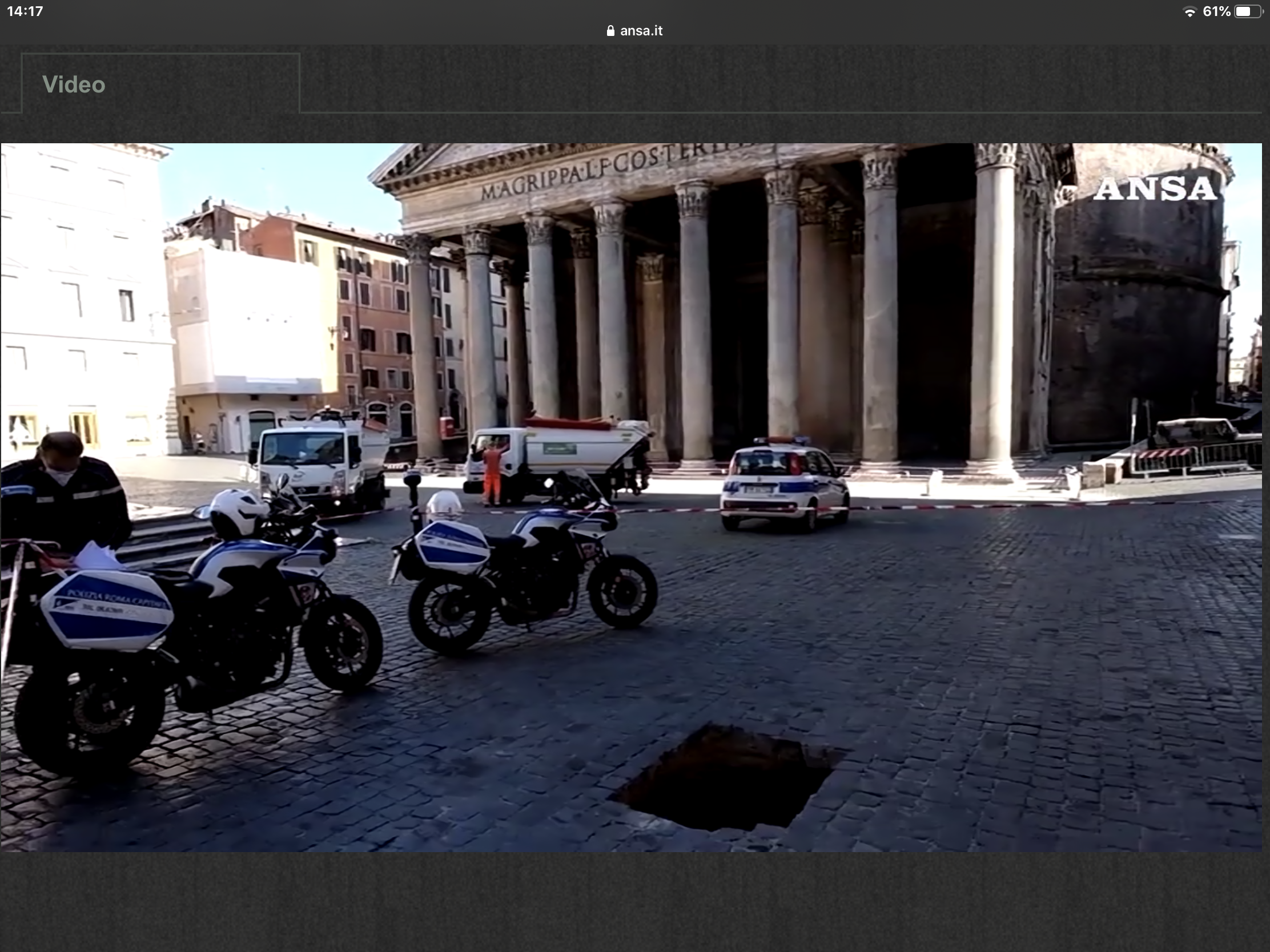Switch to the Video tab
The height and width of the screenshot is (952, 1270).
[74, 85]
